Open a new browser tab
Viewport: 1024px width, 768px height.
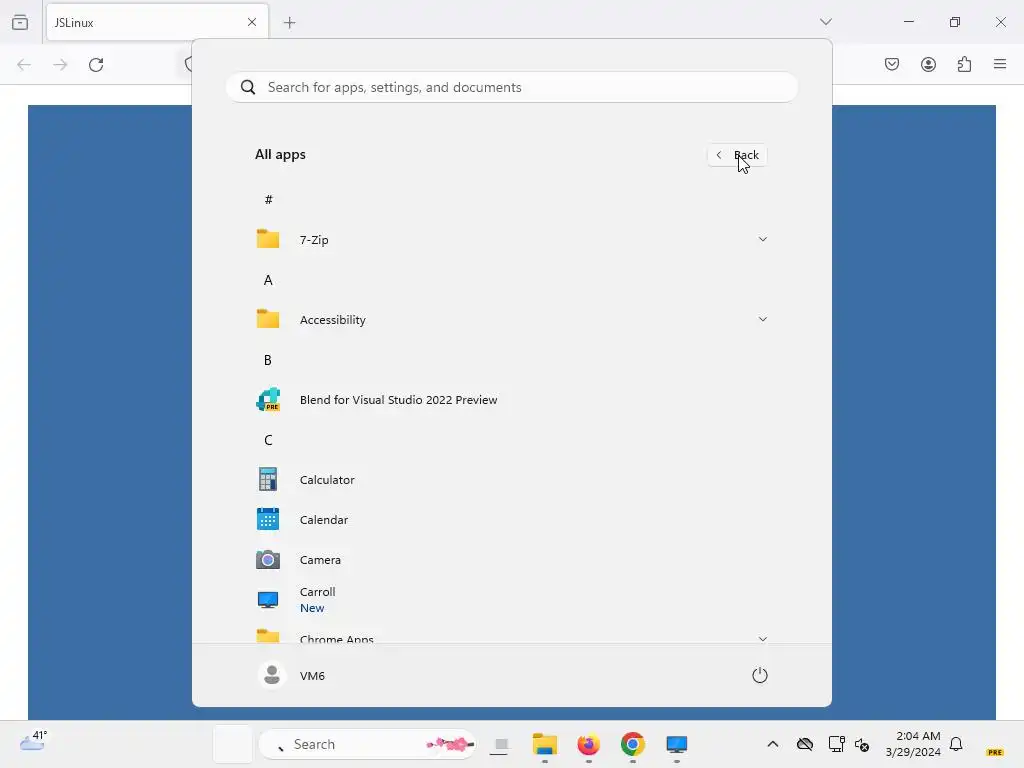coord(289,23)
